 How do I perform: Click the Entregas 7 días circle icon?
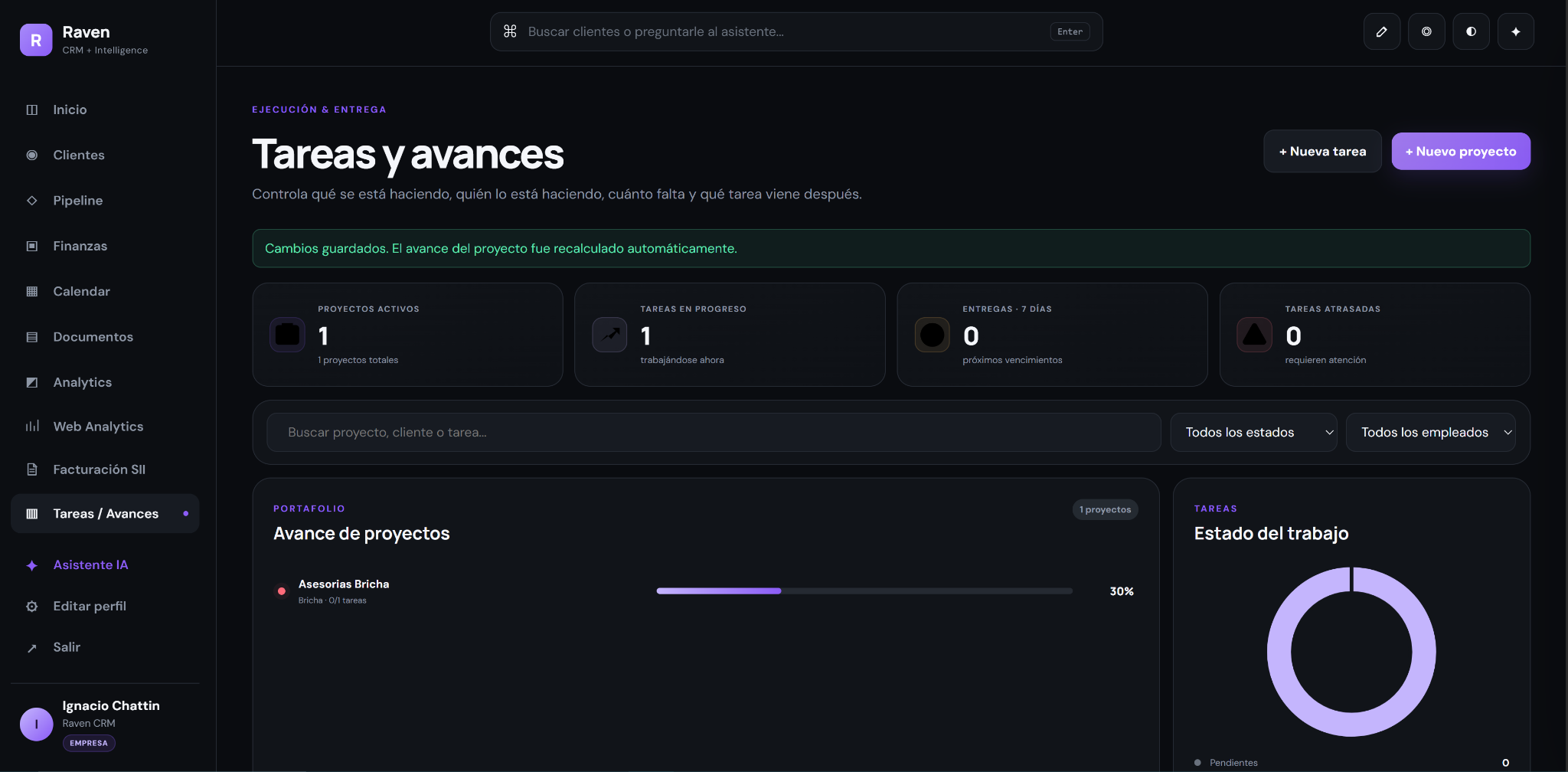pos(933,335)
